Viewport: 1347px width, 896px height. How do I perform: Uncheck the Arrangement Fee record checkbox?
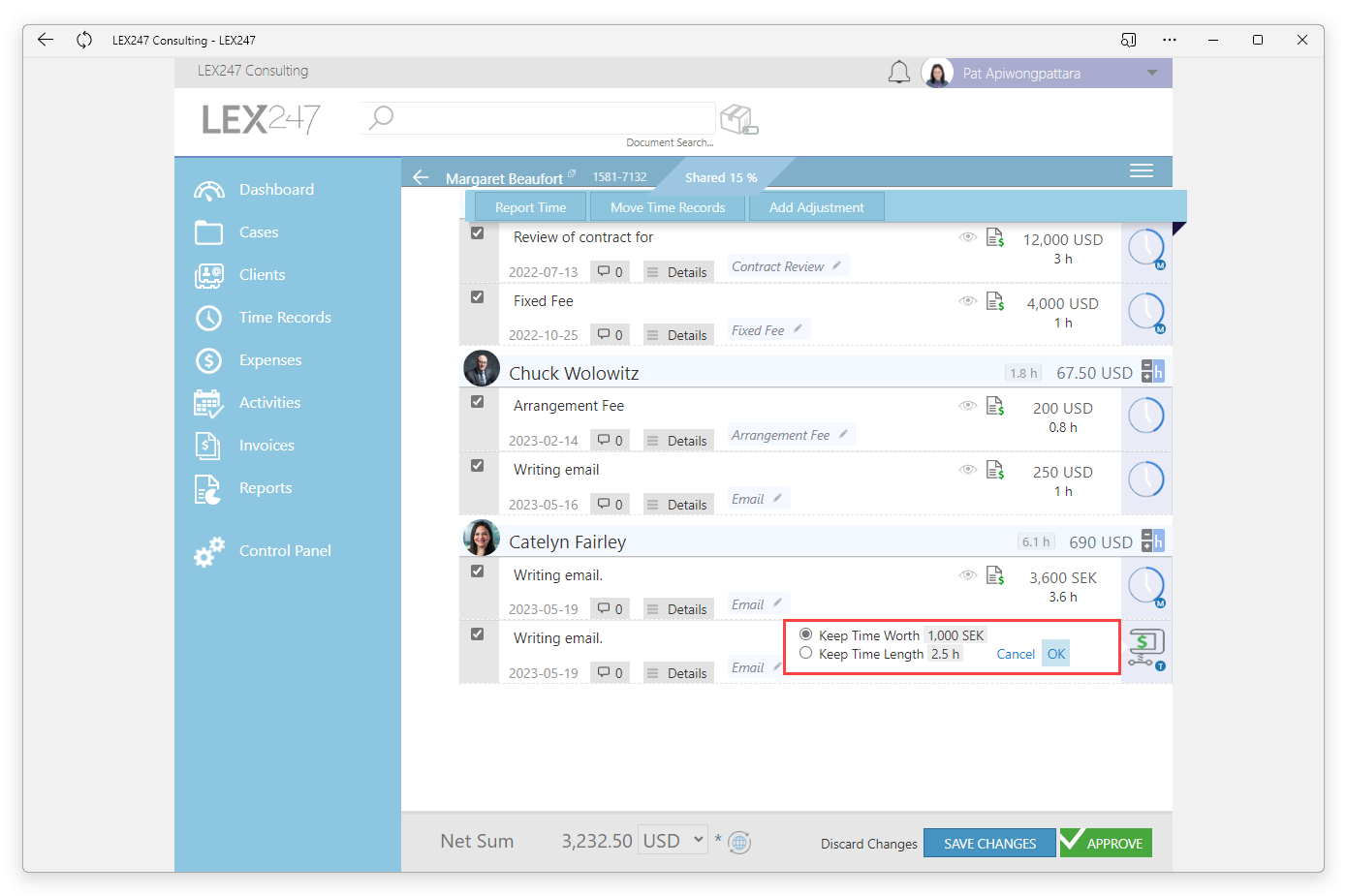click(x=478, y=402)
